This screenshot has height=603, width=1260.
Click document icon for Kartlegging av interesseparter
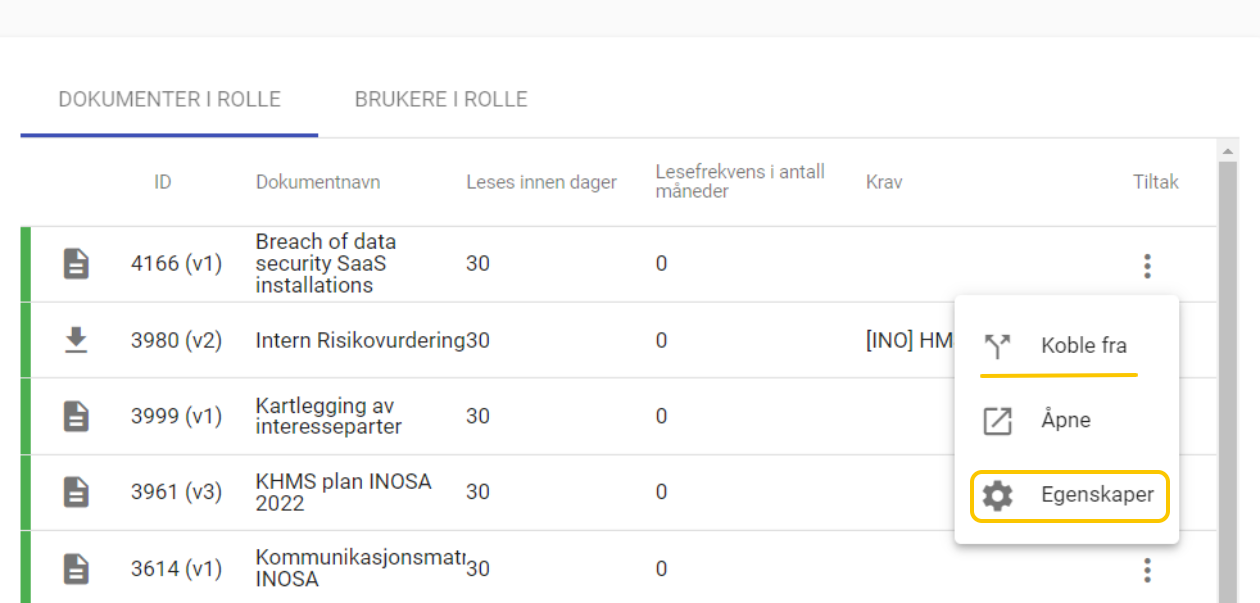76,416
